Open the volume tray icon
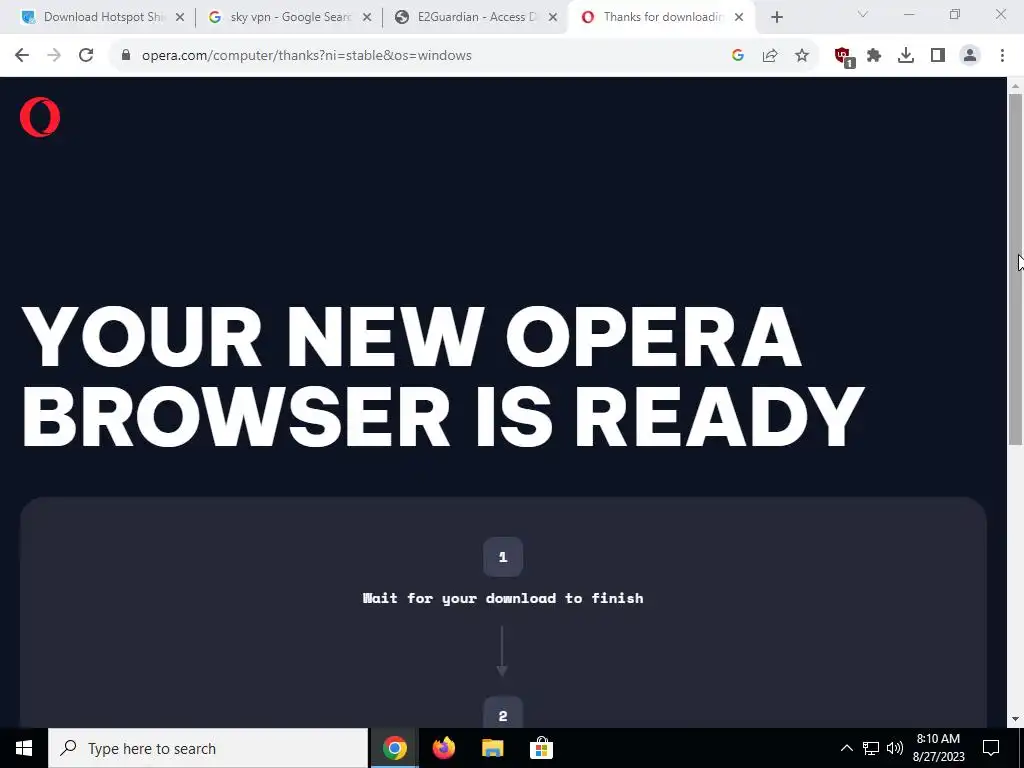 (x=895, y=748)
